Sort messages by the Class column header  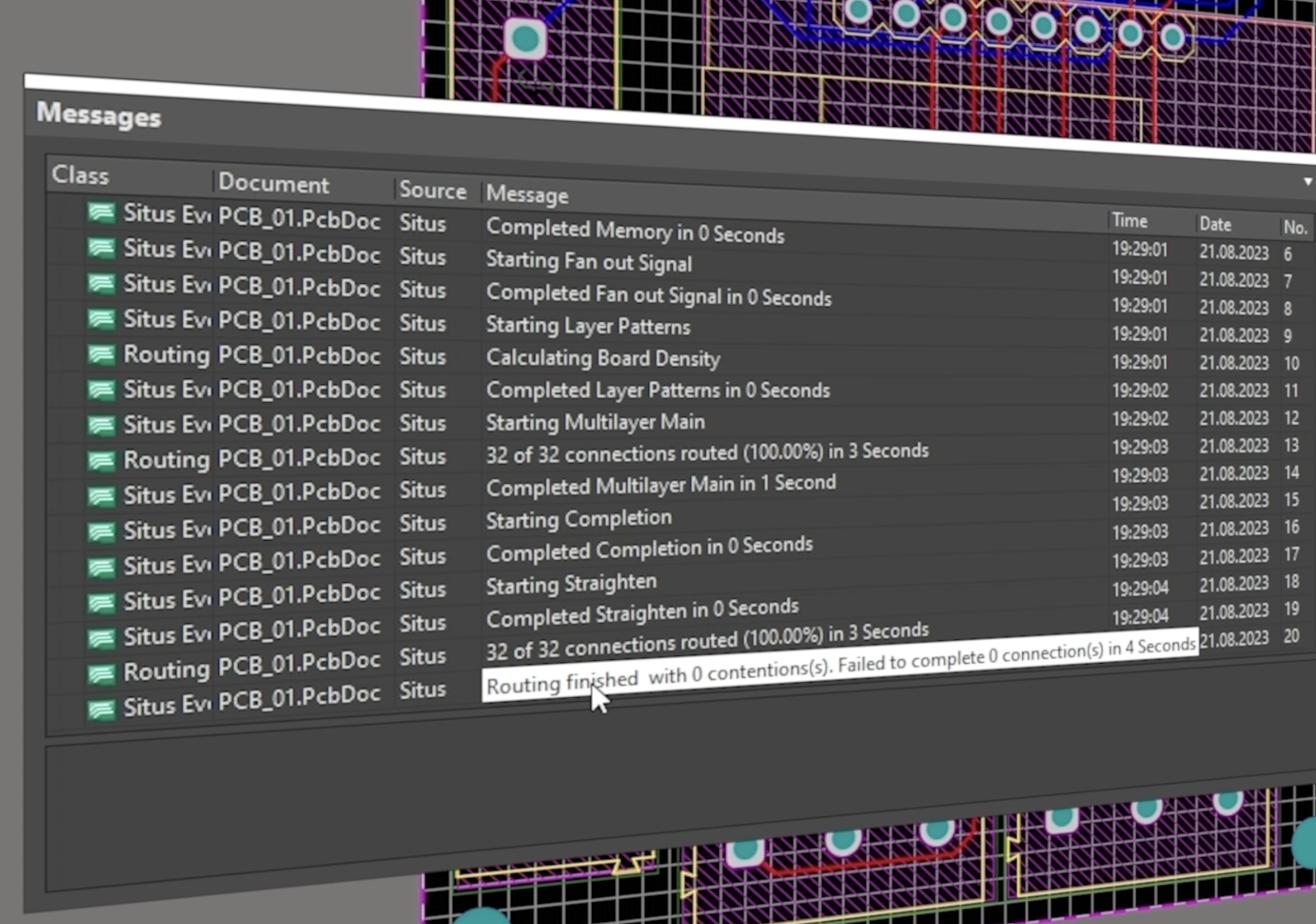tap(80, 176)
